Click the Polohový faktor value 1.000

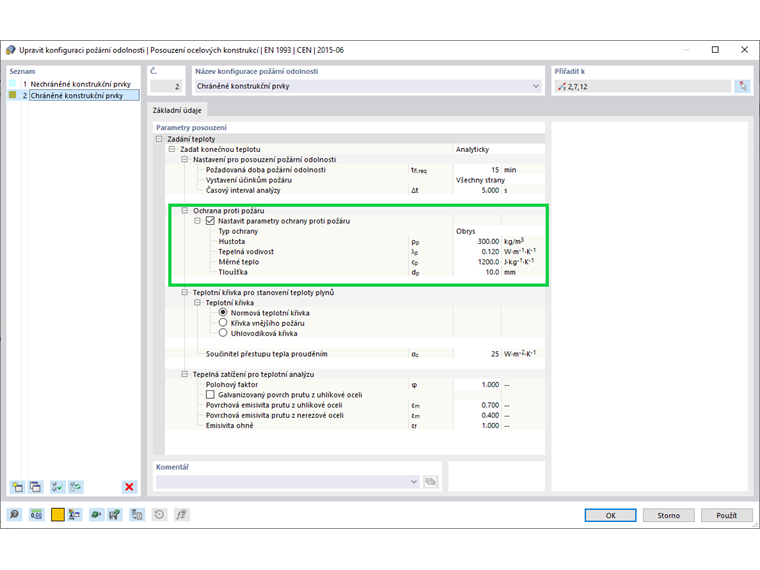pos(477,384)
